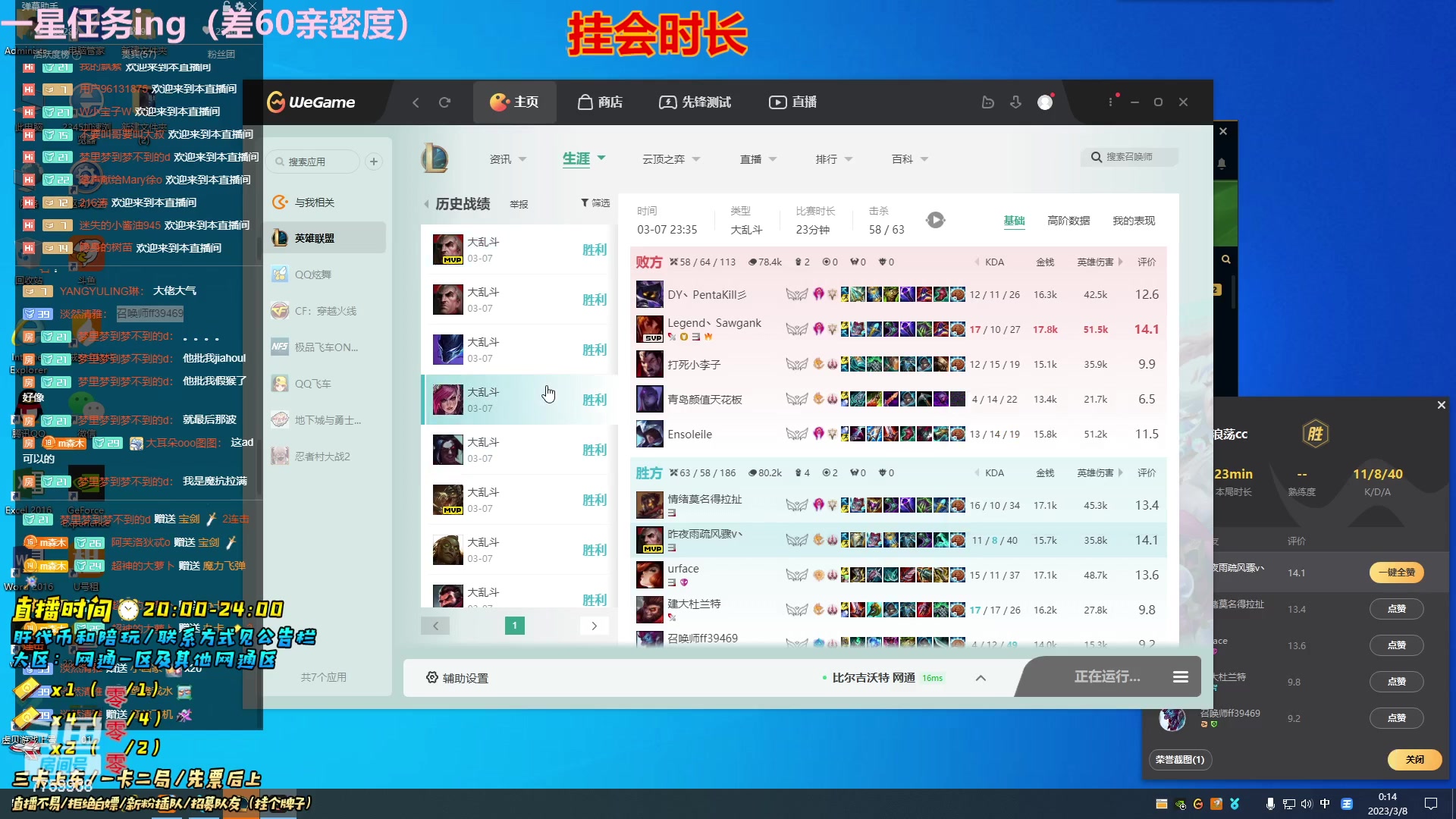The image size is (1456, 819).
Task: Go to previous match history page
Action: [435, 626]
